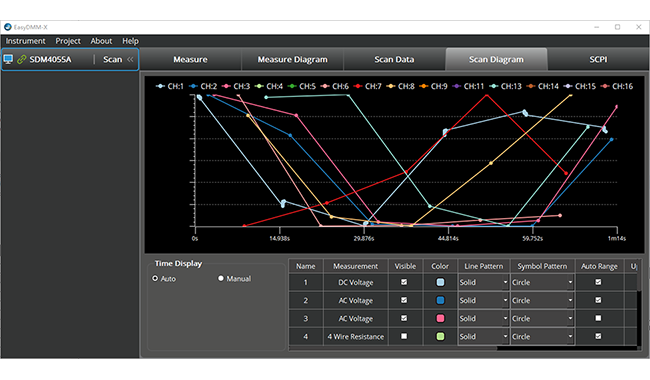Enable Auto Range for channel 3
The image size is (650, 380).
pos(598,318)
